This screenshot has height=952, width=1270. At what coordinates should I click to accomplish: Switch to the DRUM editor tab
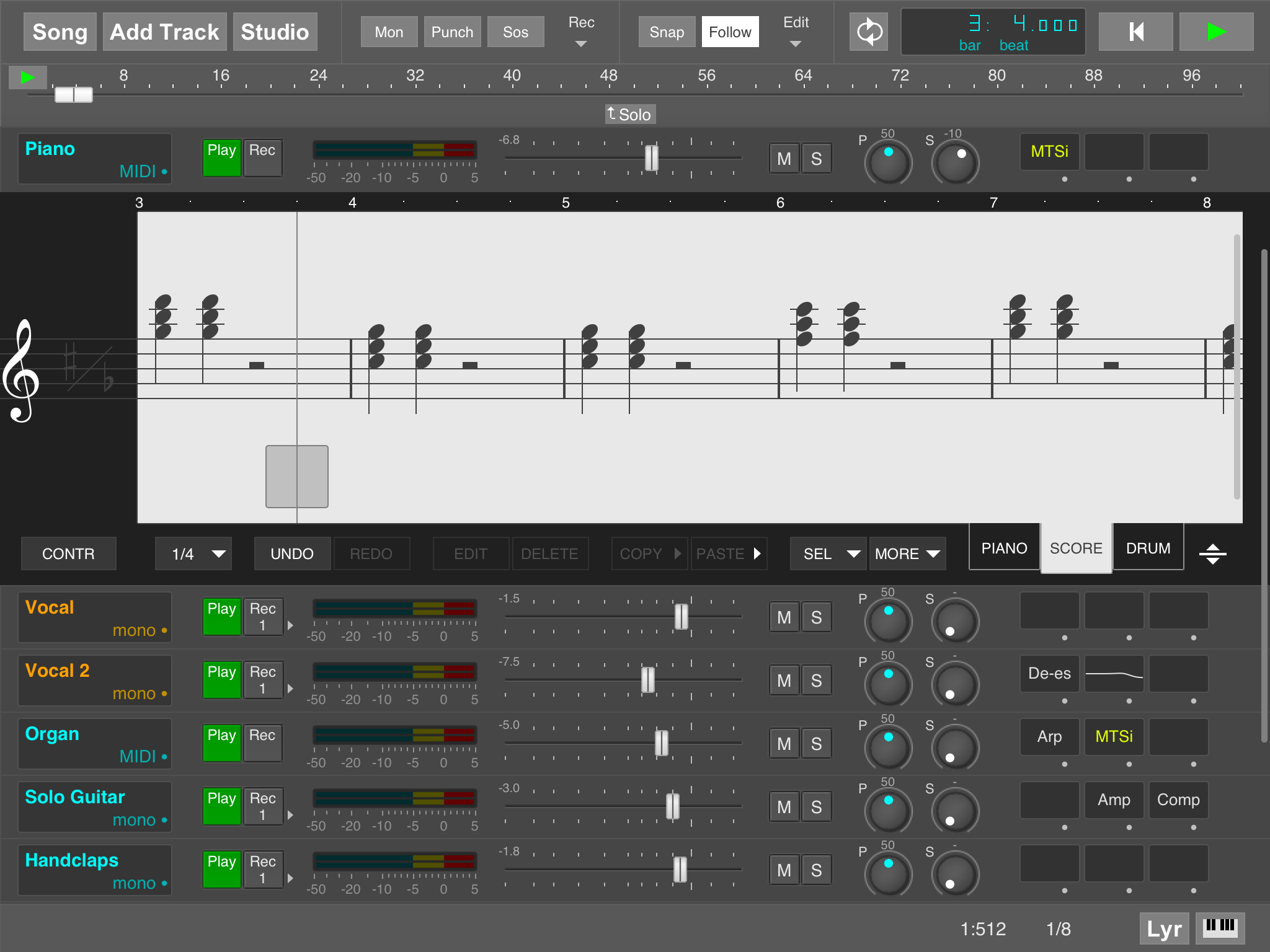coord(1148,548)
